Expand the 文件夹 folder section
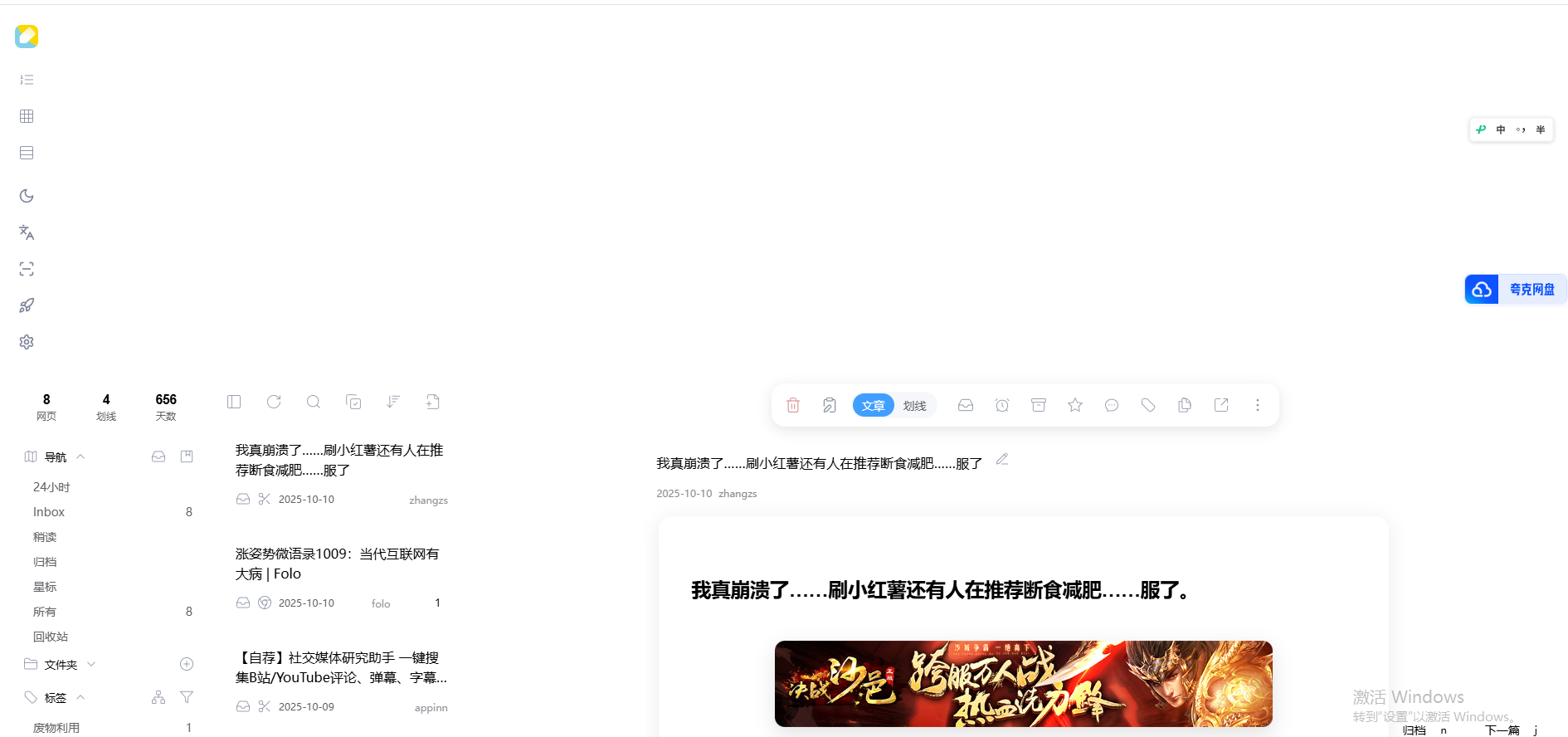Viewport: 1568px width, 737px height. [x=91, y=665]
